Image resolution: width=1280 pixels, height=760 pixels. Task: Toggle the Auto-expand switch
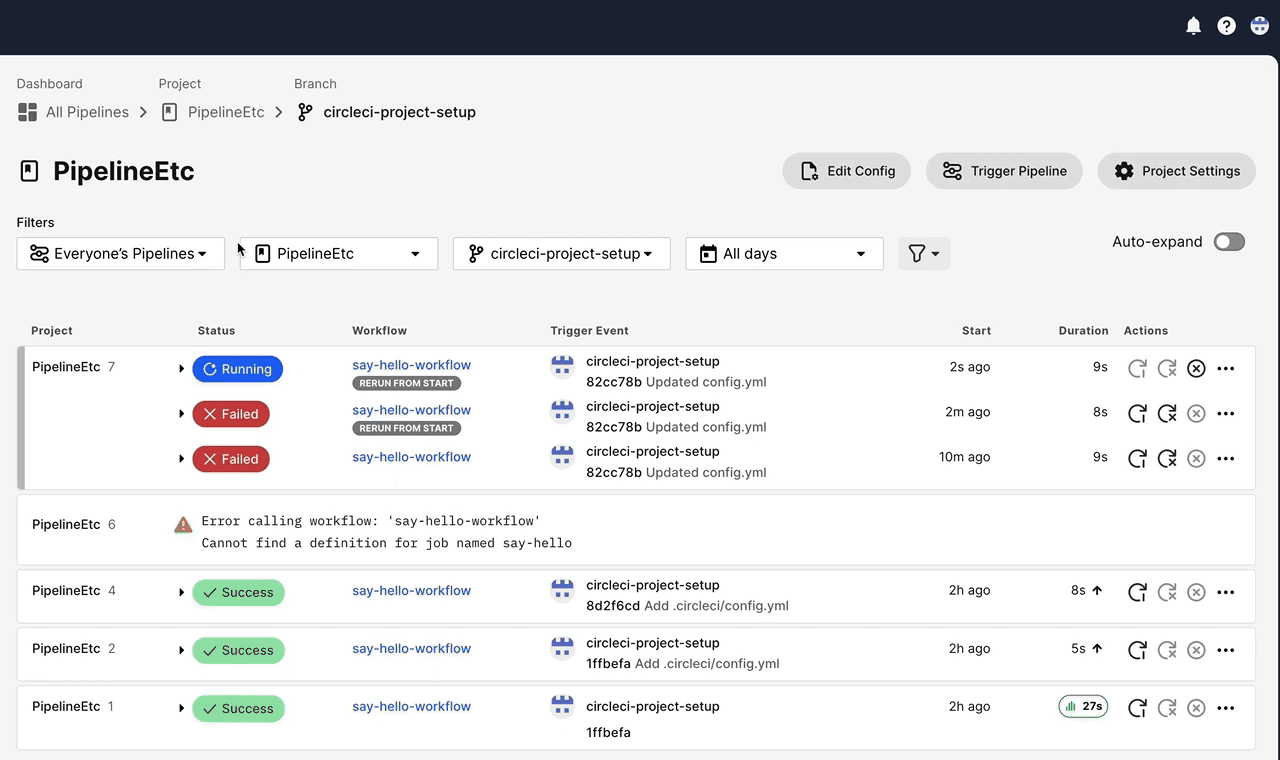click(1229, 242)
